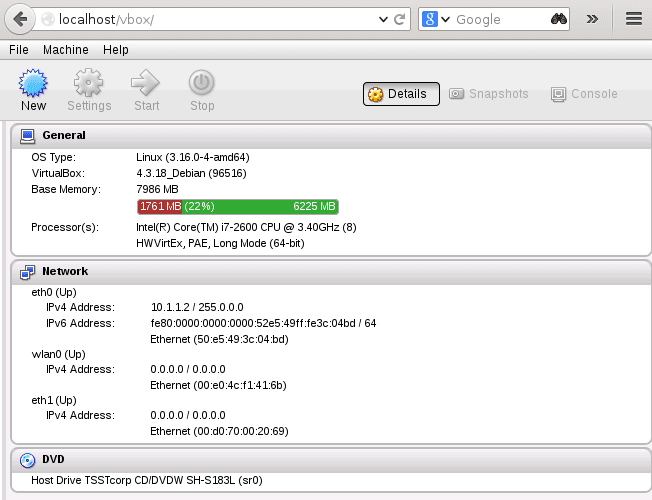Click the eth1 (Up) interface label

click(x=54, y=400)
